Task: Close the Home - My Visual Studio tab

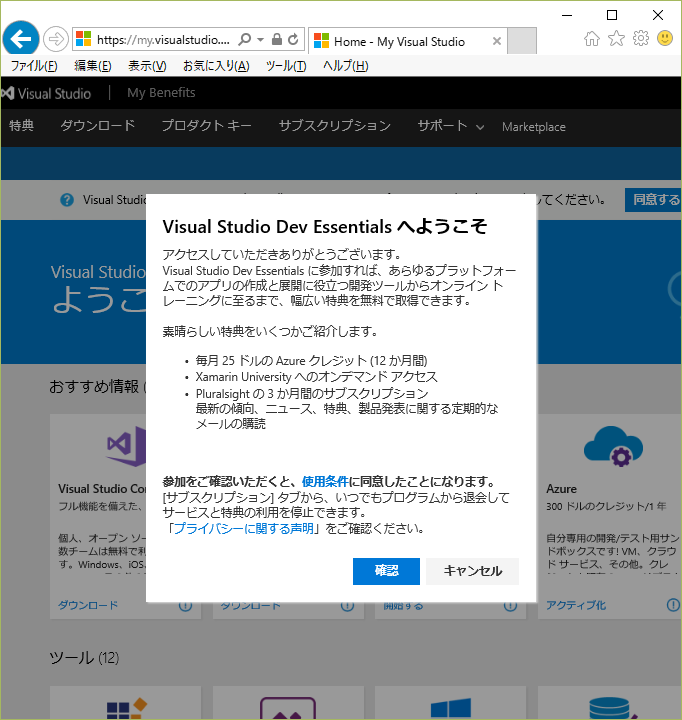Action: (x=496, y=41)
